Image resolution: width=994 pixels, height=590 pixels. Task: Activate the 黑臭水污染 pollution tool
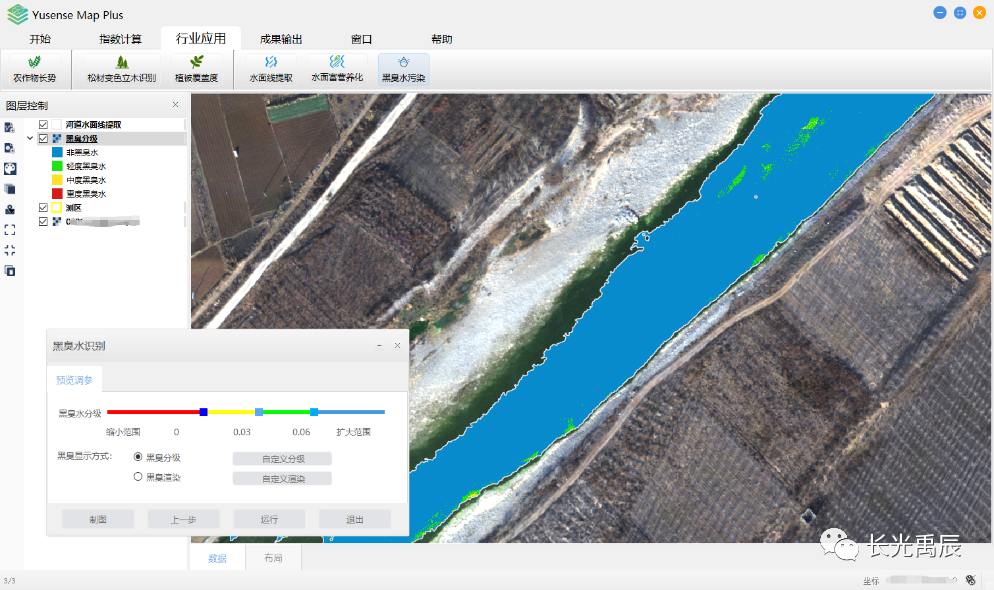click(x=404, y=68)
